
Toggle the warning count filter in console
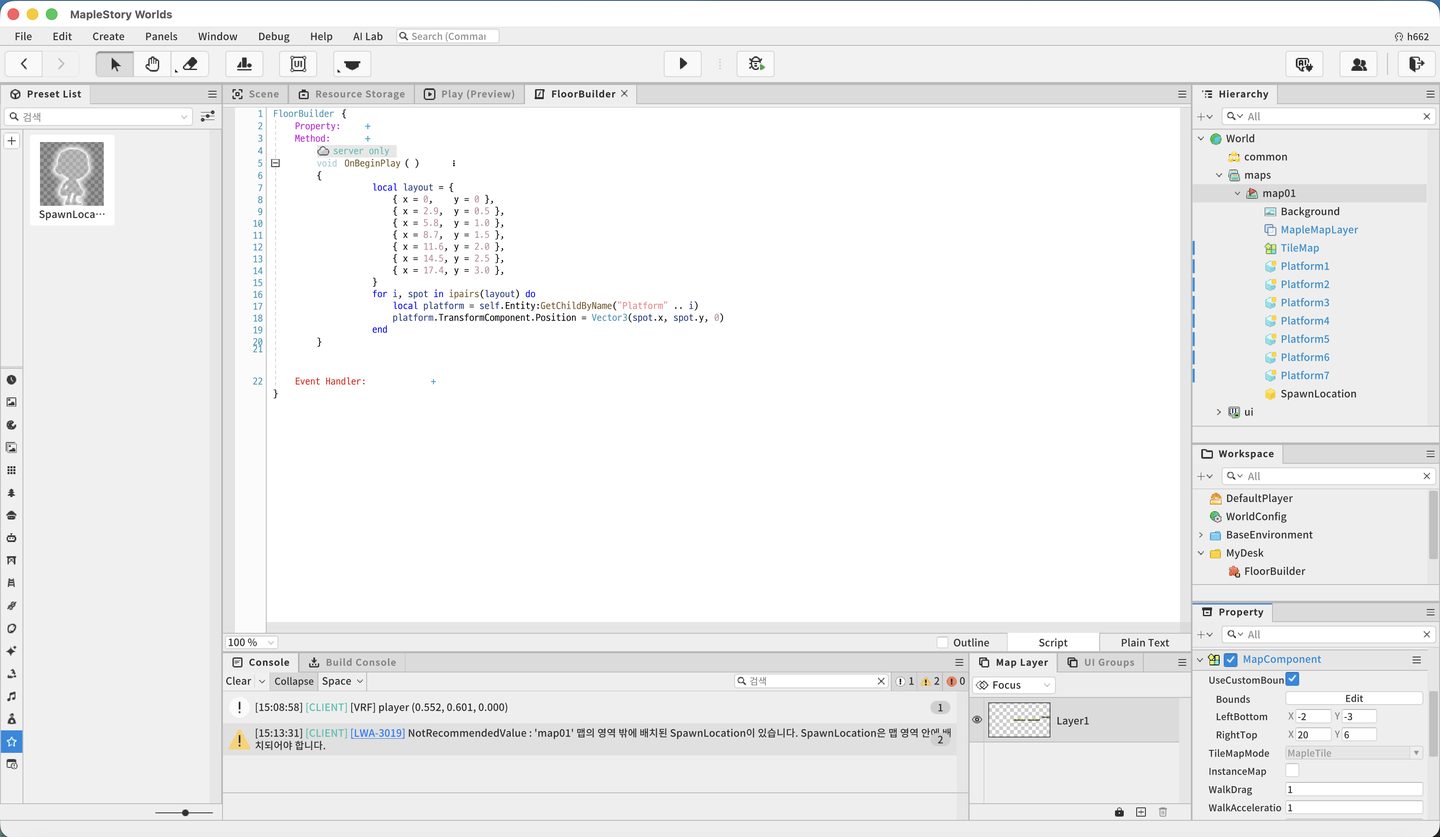(930, 681)
